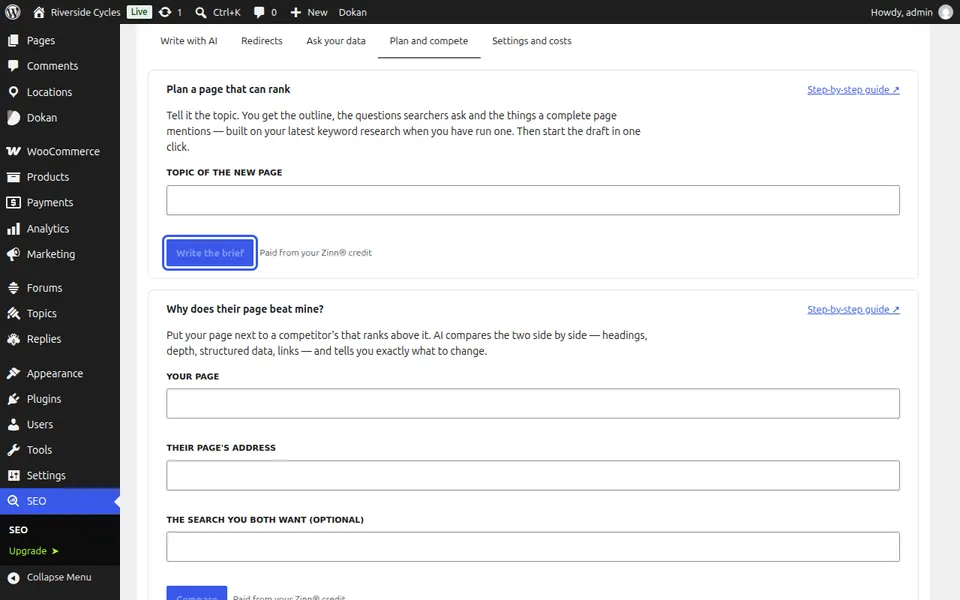Click into the Your page field

tap(533, 403)
